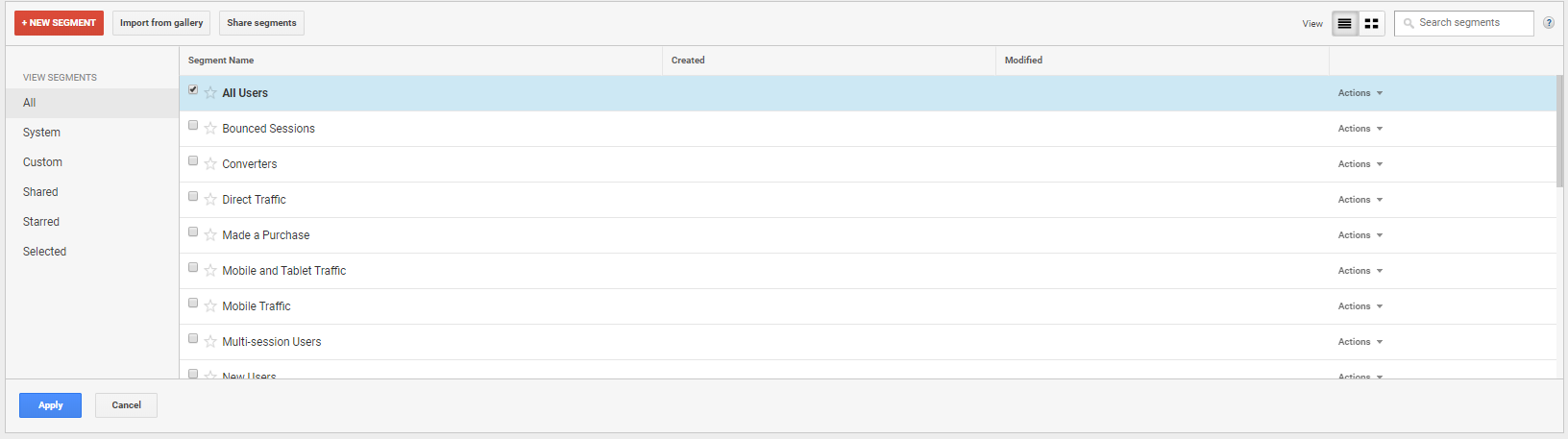Screen dimensions: 1568x439
Task: Expand Actions menu for Mobile and Tablet Traffic
Action: tap(1360, 271)
